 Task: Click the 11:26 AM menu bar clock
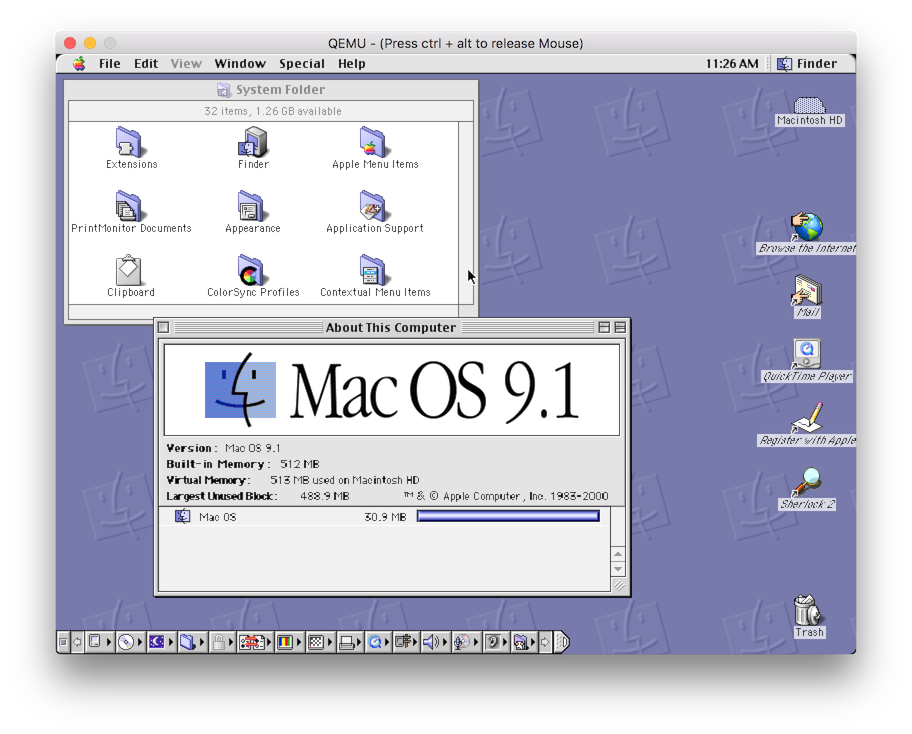731,63
